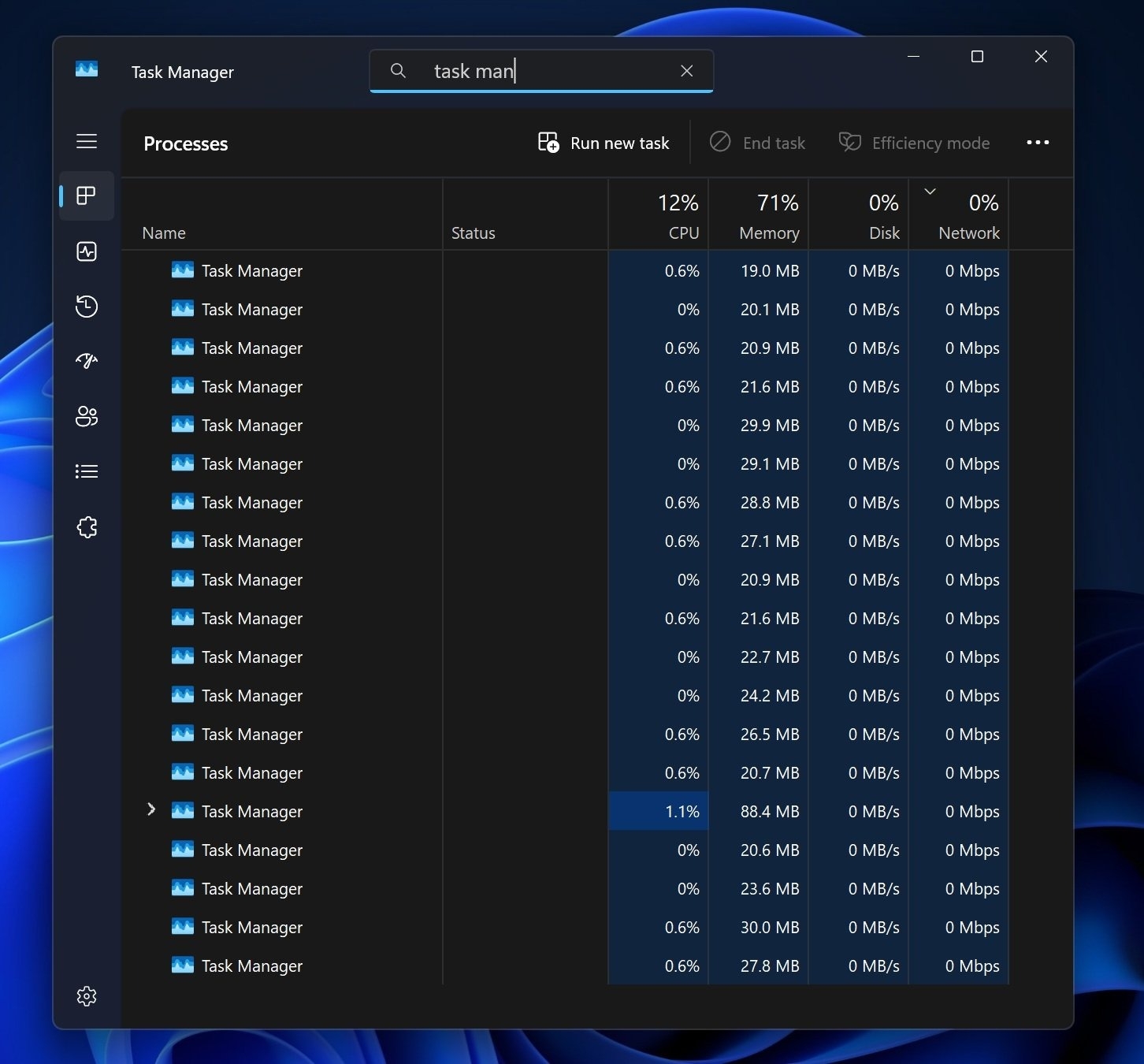Click Run new task
Screen dimensions: 1144x1064
click(x=620, y=143)
